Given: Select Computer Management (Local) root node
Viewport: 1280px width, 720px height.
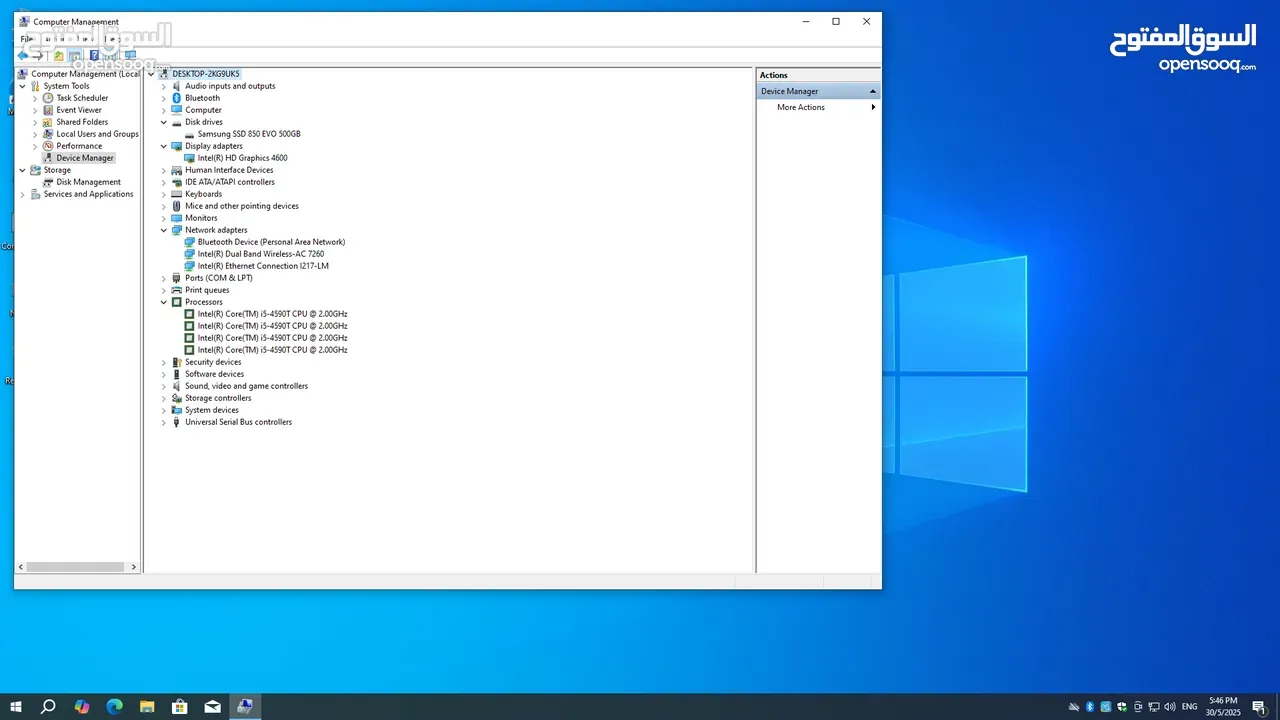Looking at the screenshot, I should [85, 74].
